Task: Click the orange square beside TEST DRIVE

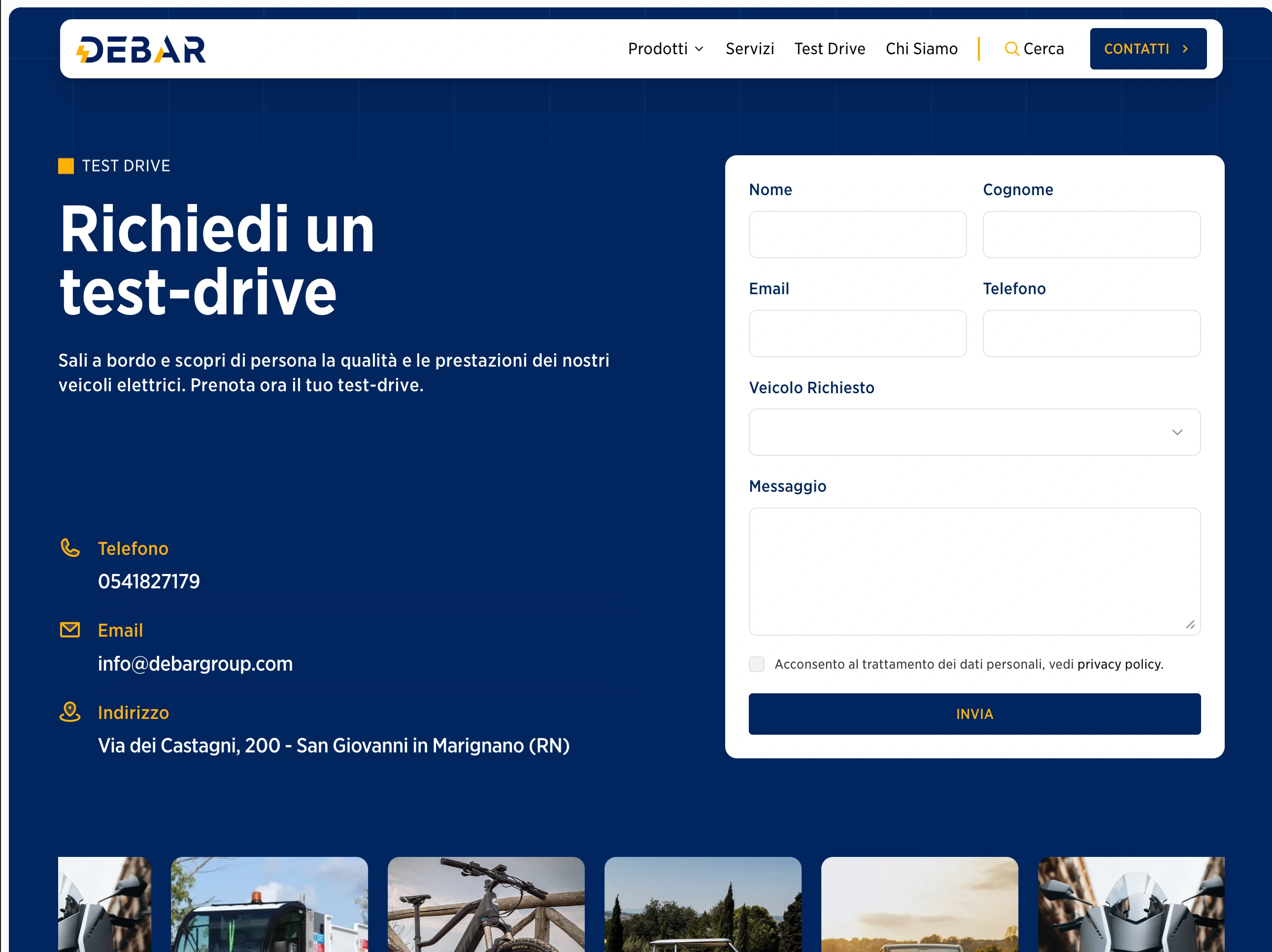Action: pos(66,166)
